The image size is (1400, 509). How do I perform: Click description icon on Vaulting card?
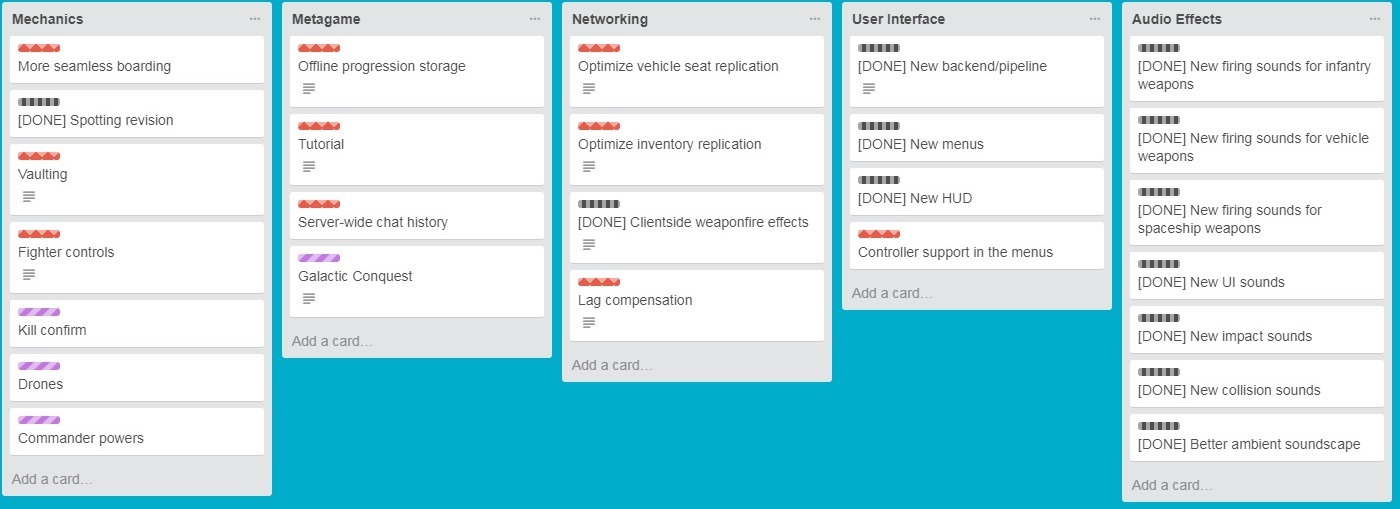[x=28, y=197]
